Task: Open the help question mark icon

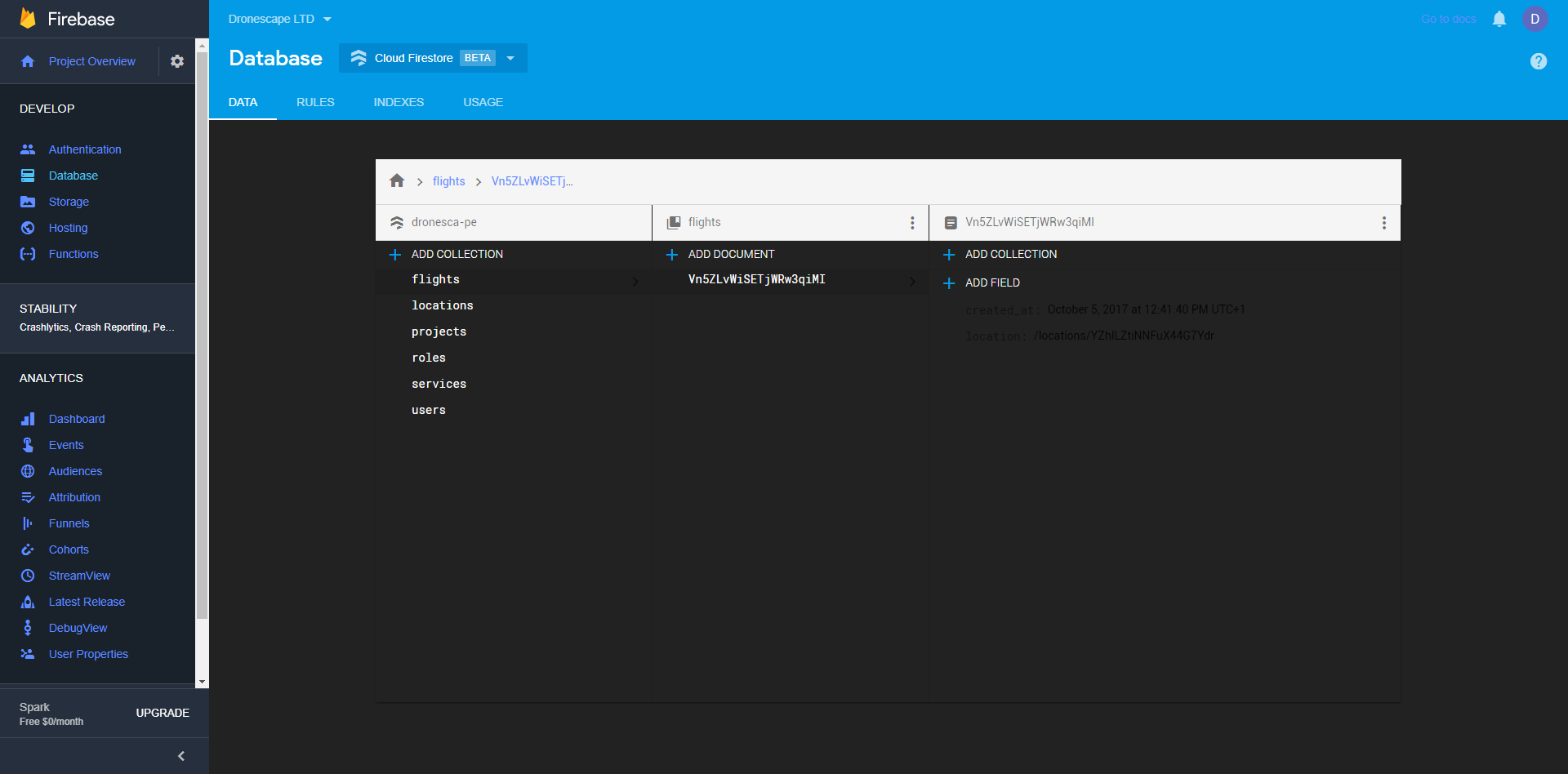Action: [x=1539, y=61]
